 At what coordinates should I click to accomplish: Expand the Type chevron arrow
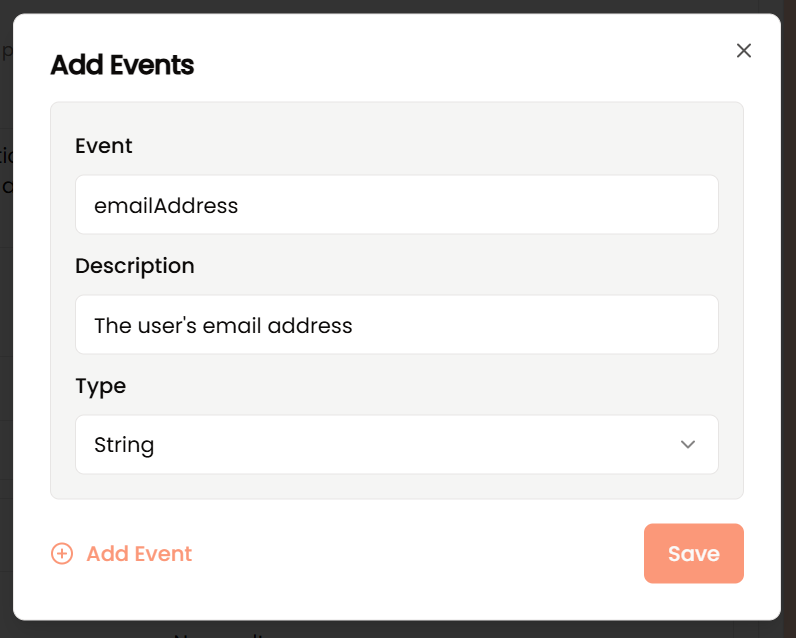687,445
